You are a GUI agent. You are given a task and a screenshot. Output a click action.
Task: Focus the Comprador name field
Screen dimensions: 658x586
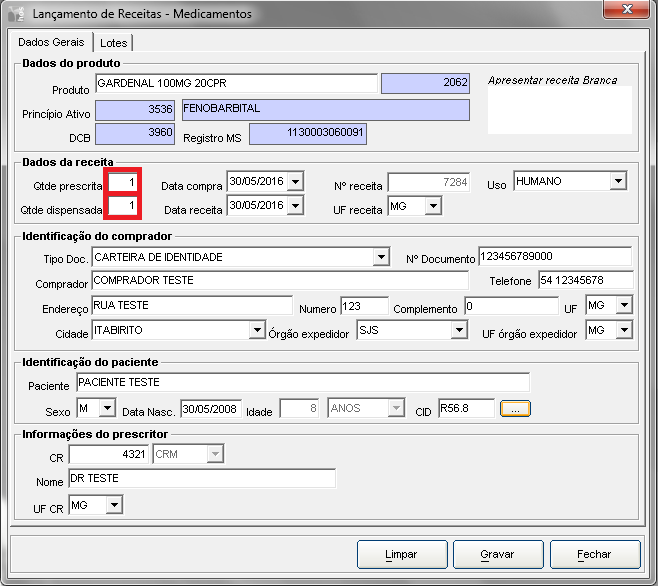coord(279,281)
